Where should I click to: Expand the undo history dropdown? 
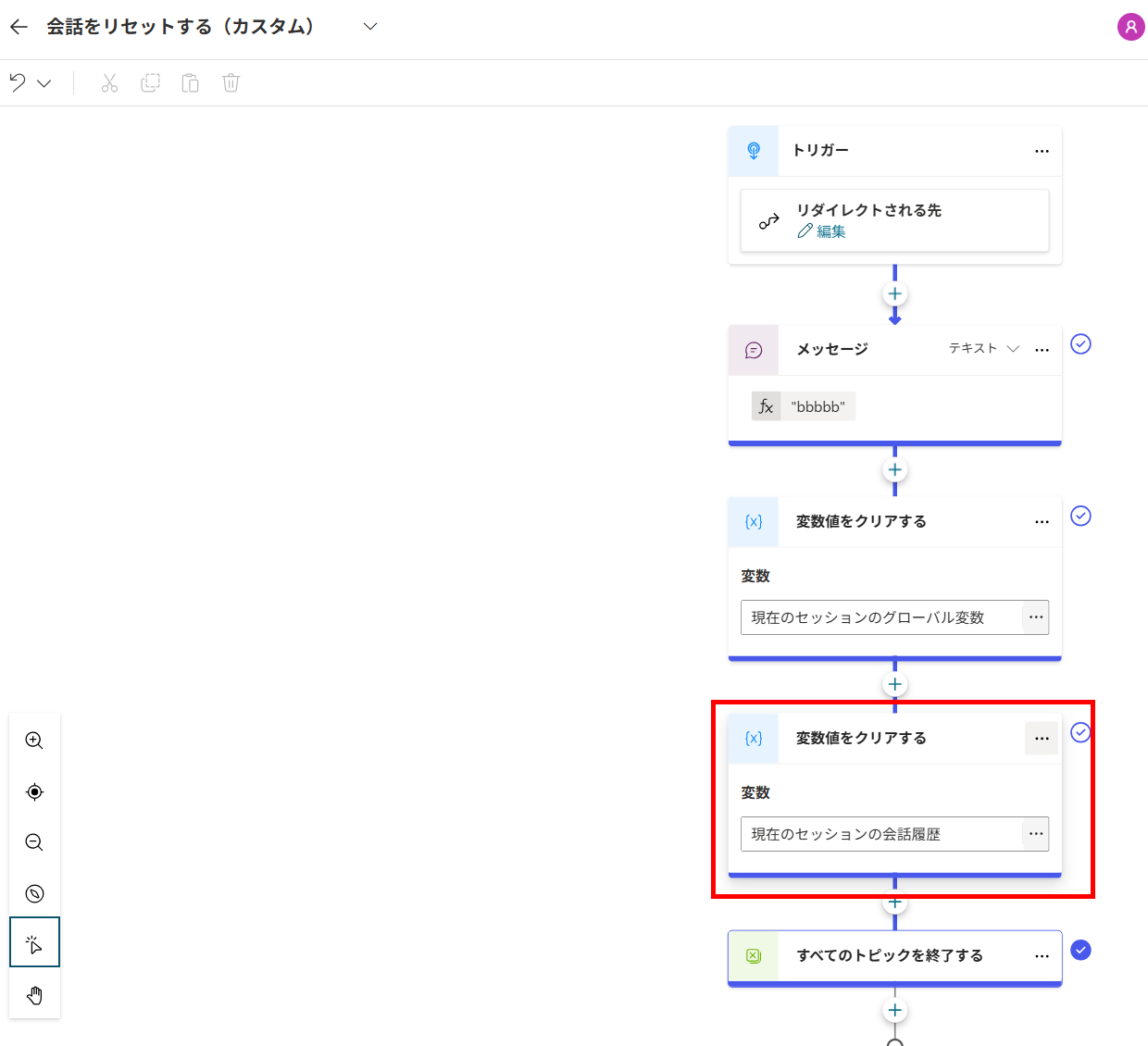coord(44,83)
